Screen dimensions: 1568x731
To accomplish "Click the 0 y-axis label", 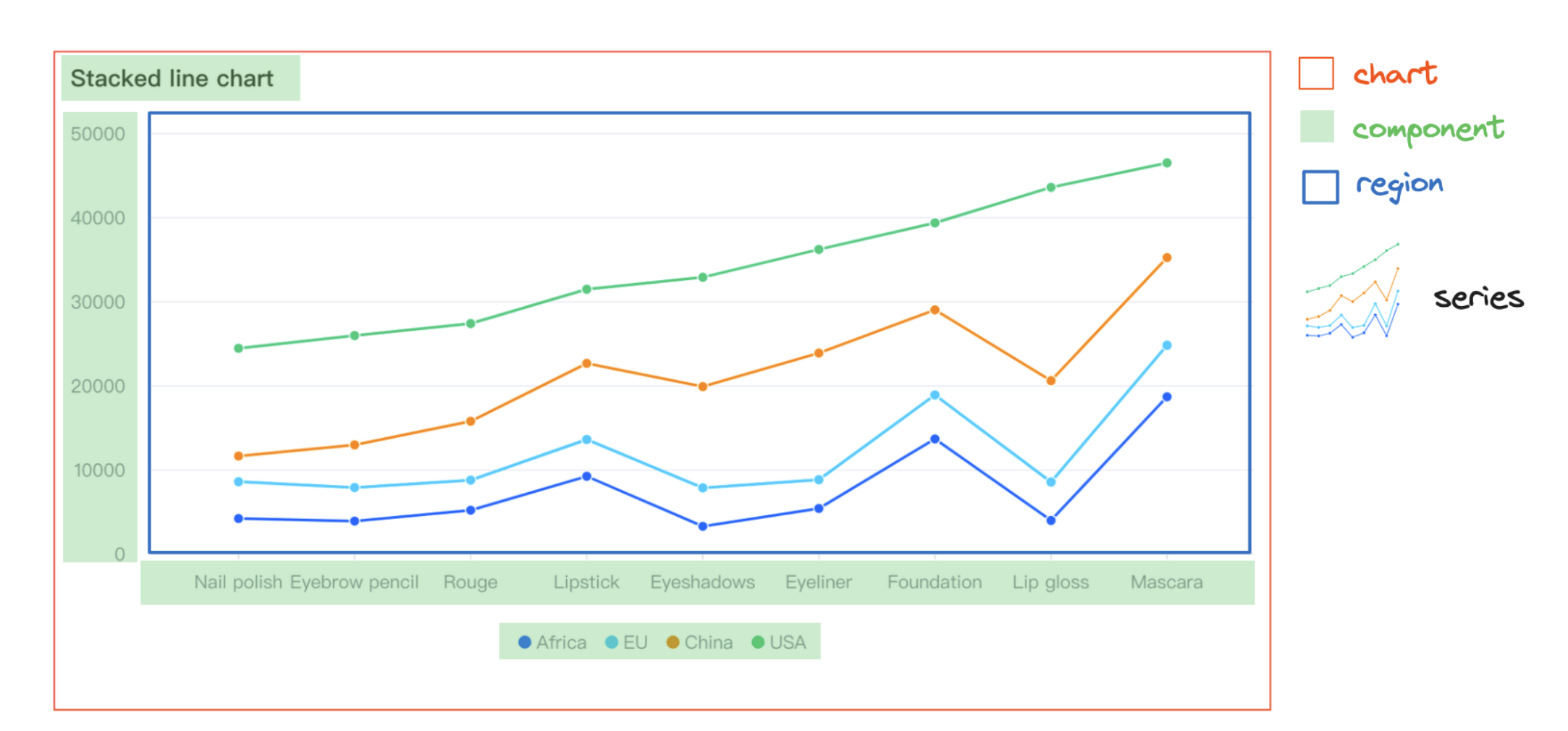I will (x=119, y=554).
